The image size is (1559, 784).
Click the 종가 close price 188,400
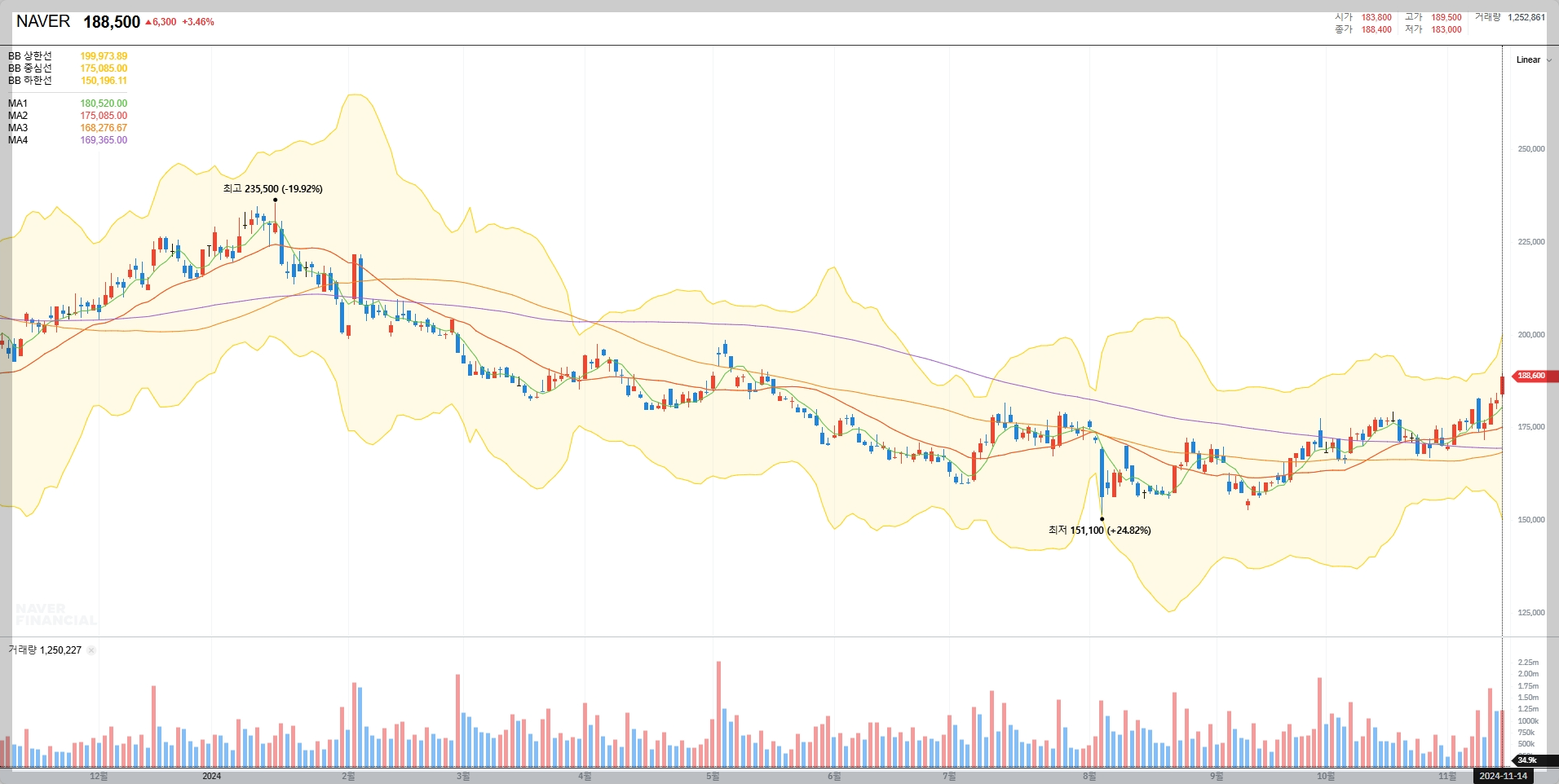click(x=1376, y=29)
